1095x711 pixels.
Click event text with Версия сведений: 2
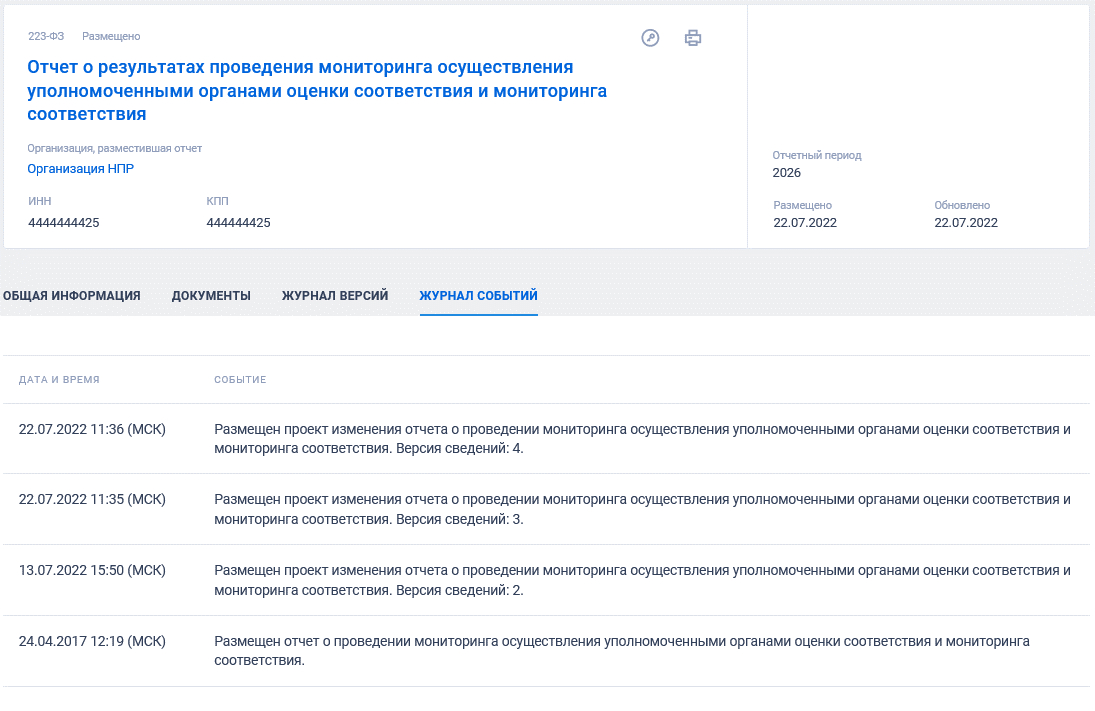point(642,580)
